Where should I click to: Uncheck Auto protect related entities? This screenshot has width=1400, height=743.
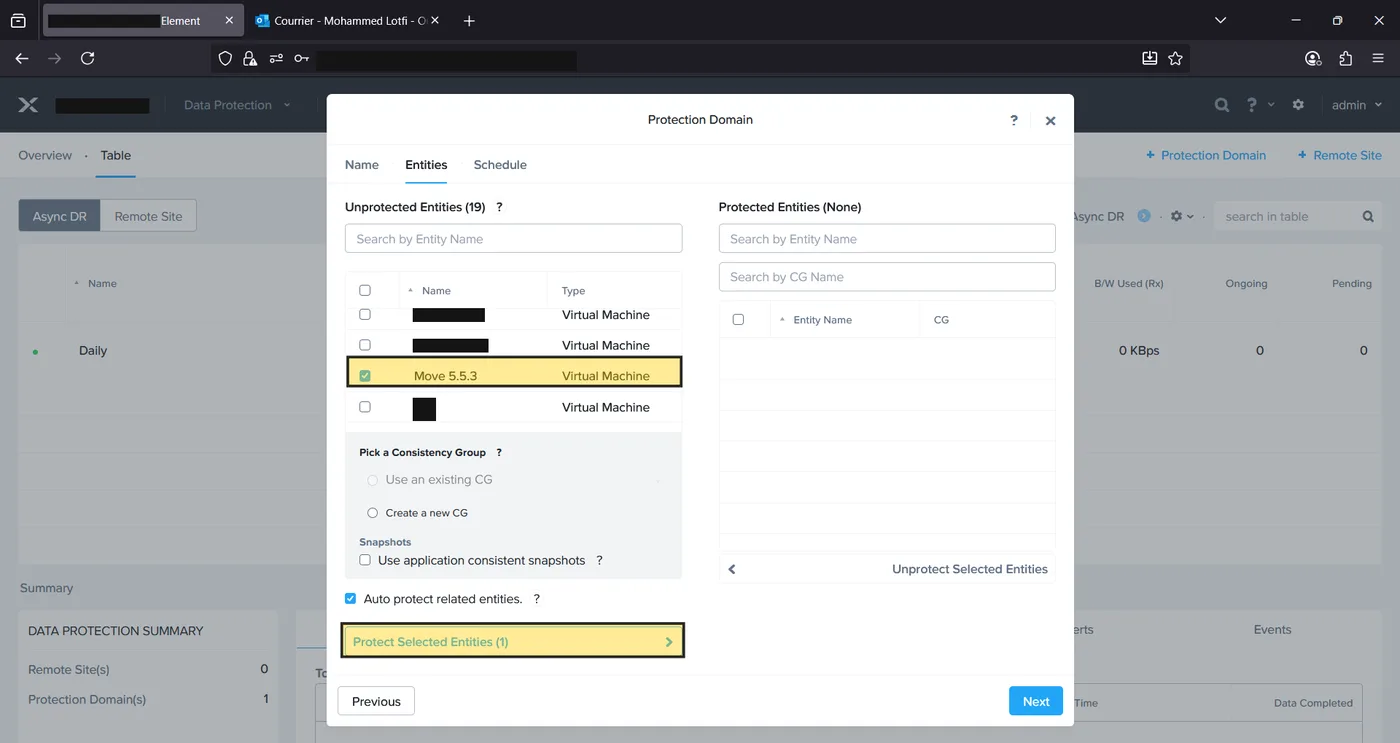click(350, 599)
